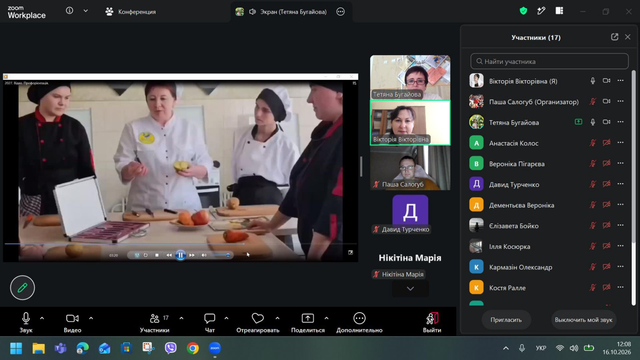Screen dimensions: 640x360
Task: Open Viber from the taskbar
Action: coord(171,348)
